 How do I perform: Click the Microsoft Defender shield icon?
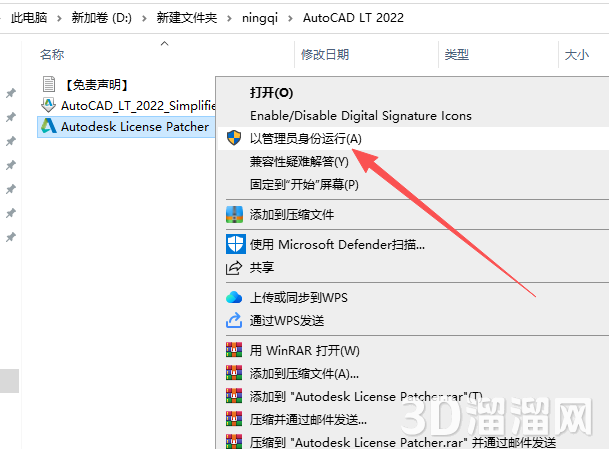pyautogui.click(x=235, y=244)
